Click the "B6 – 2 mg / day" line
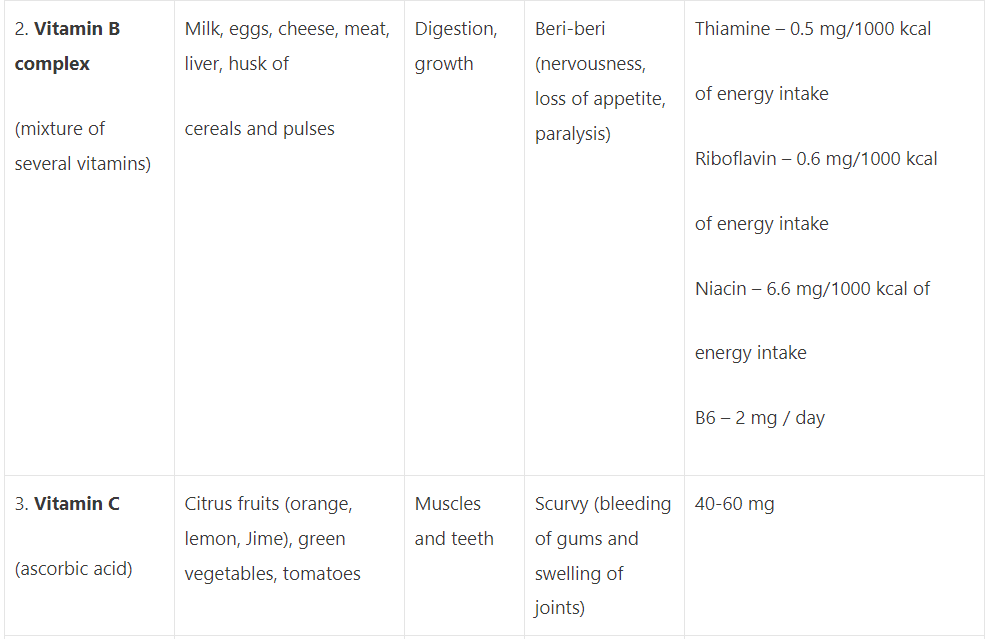 click(x=759, y=418)
